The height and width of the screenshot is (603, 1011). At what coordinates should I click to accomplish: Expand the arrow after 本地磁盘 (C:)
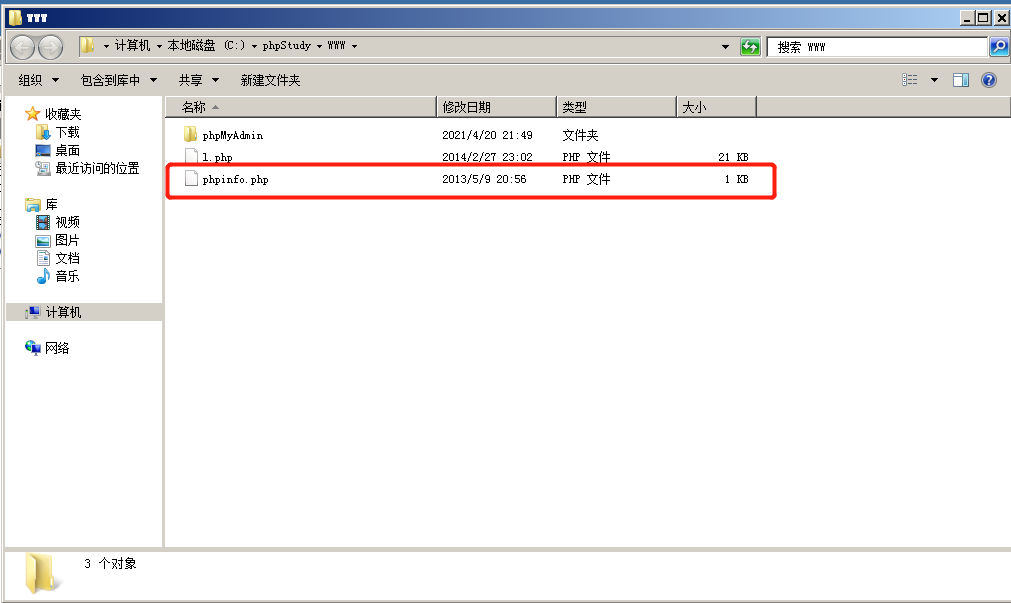point(255,46)
